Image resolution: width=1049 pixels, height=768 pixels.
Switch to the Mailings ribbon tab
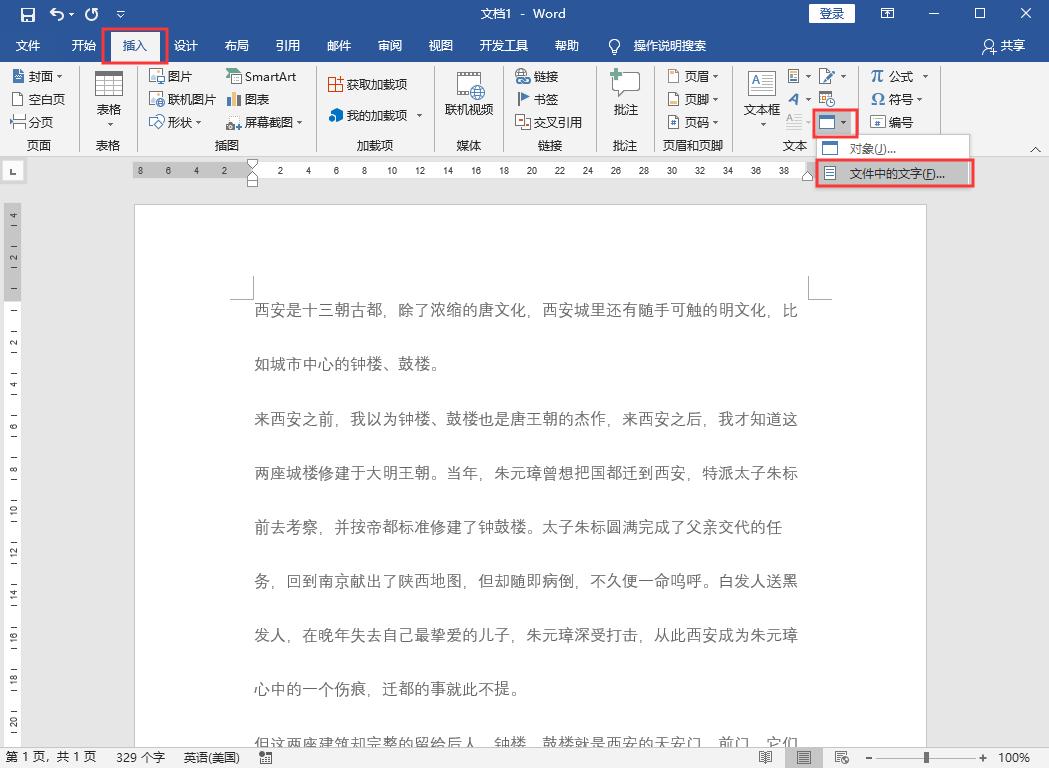[339, 45]
